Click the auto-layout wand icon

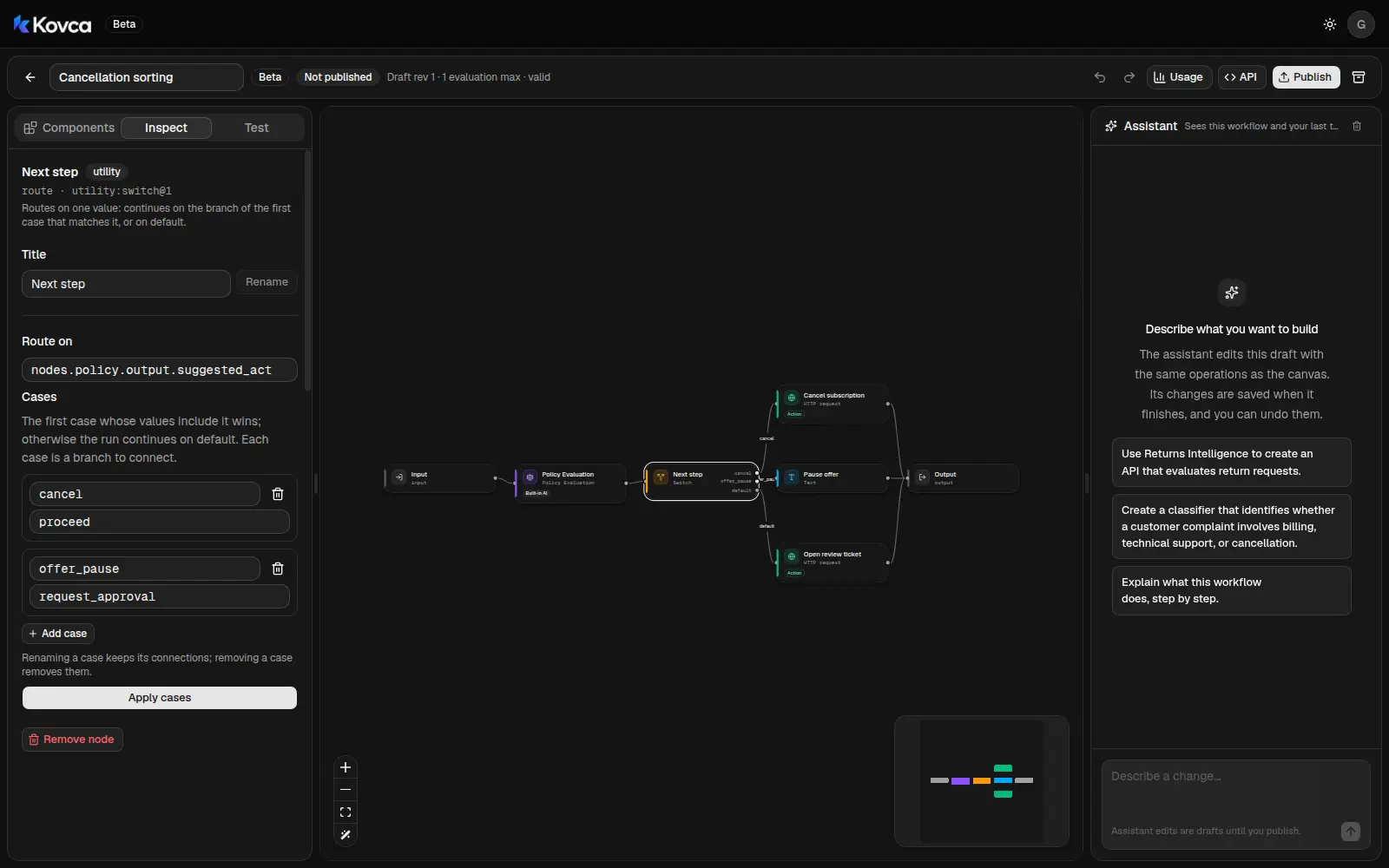click(346, 835)
